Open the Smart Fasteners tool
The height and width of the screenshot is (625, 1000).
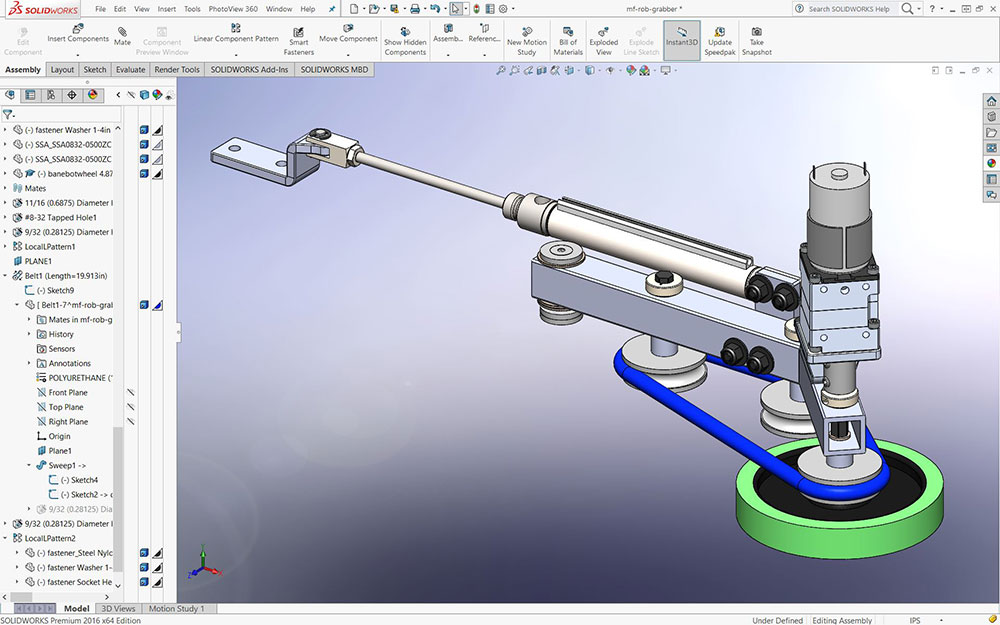tap(298, 32)
